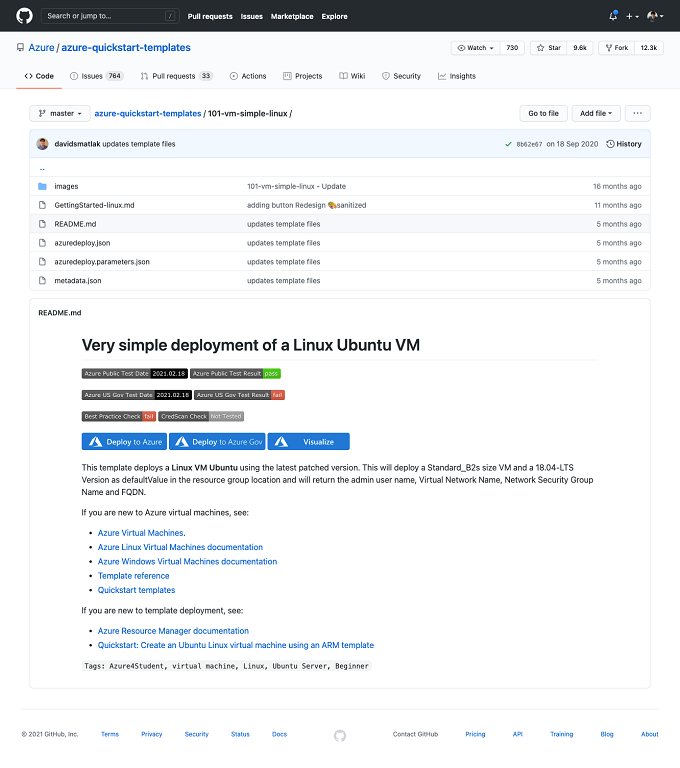Expand the Watch dropdown

(475, 48)
